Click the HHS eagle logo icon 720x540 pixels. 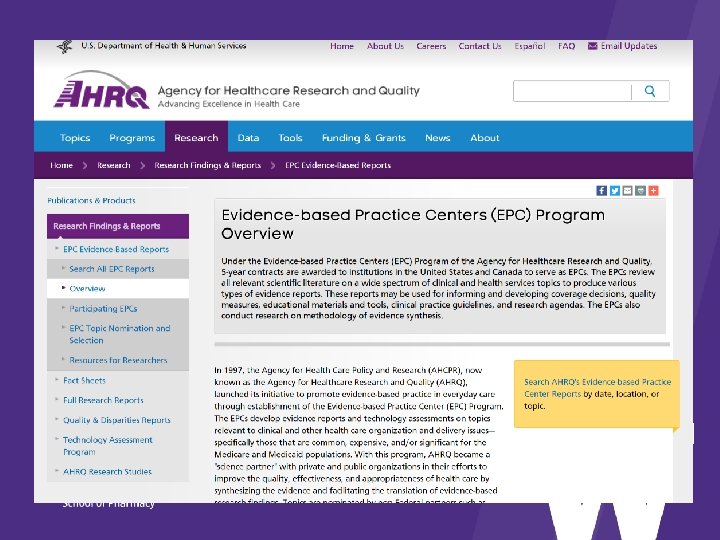[64, 46]
